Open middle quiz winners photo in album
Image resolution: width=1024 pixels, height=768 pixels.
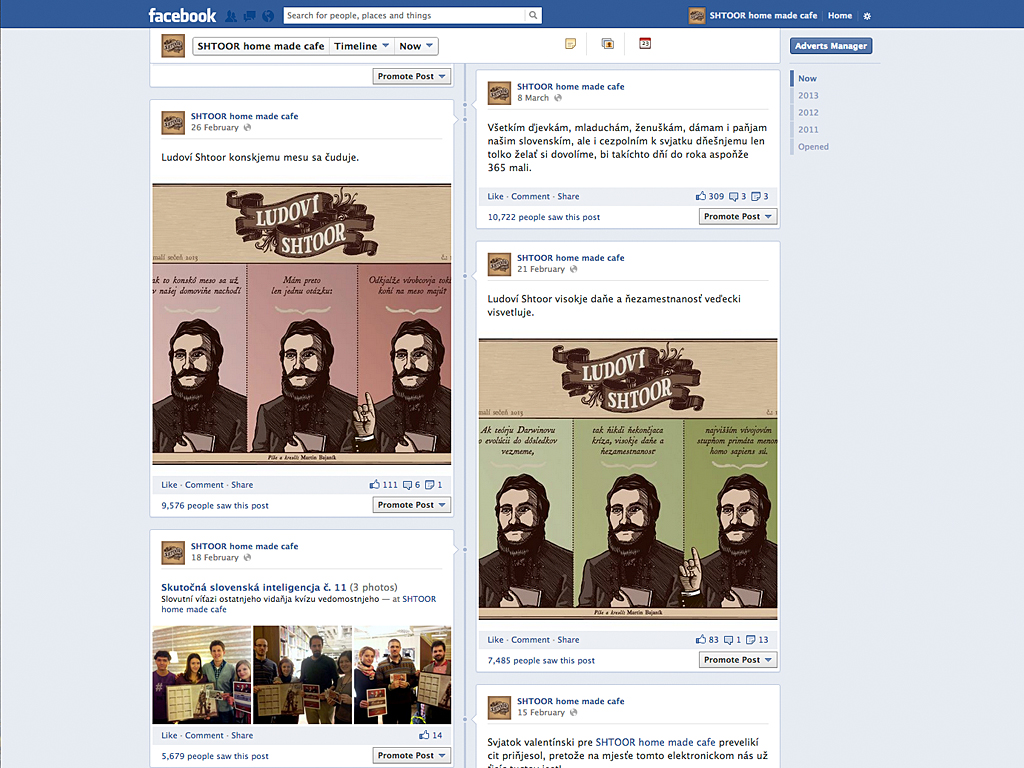tap(302, 675)
